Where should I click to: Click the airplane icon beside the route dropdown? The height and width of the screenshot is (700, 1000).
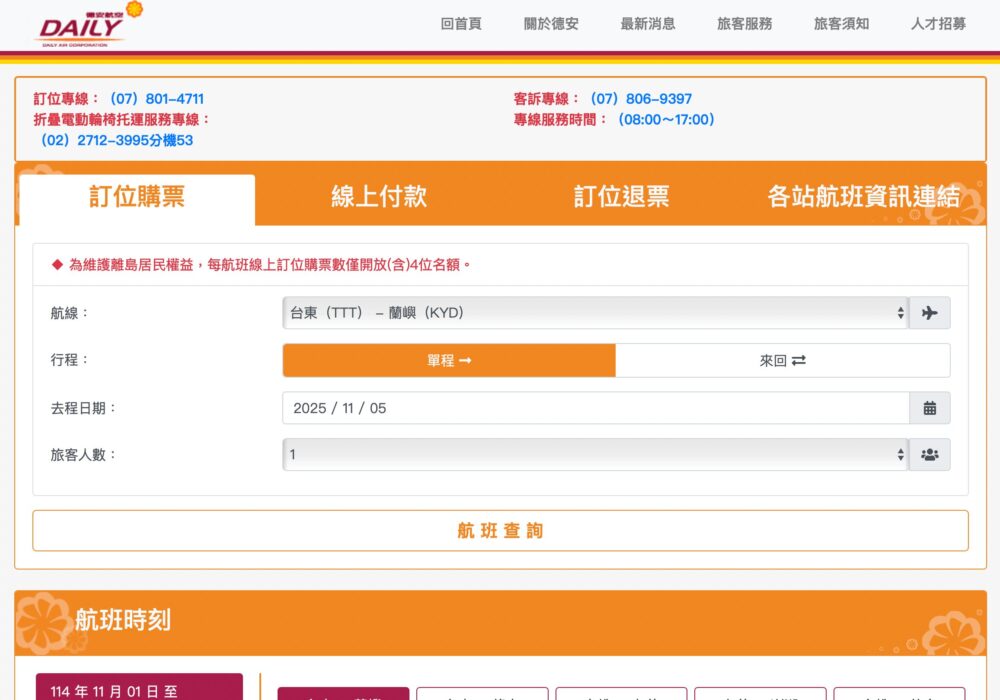click(929, 312)
